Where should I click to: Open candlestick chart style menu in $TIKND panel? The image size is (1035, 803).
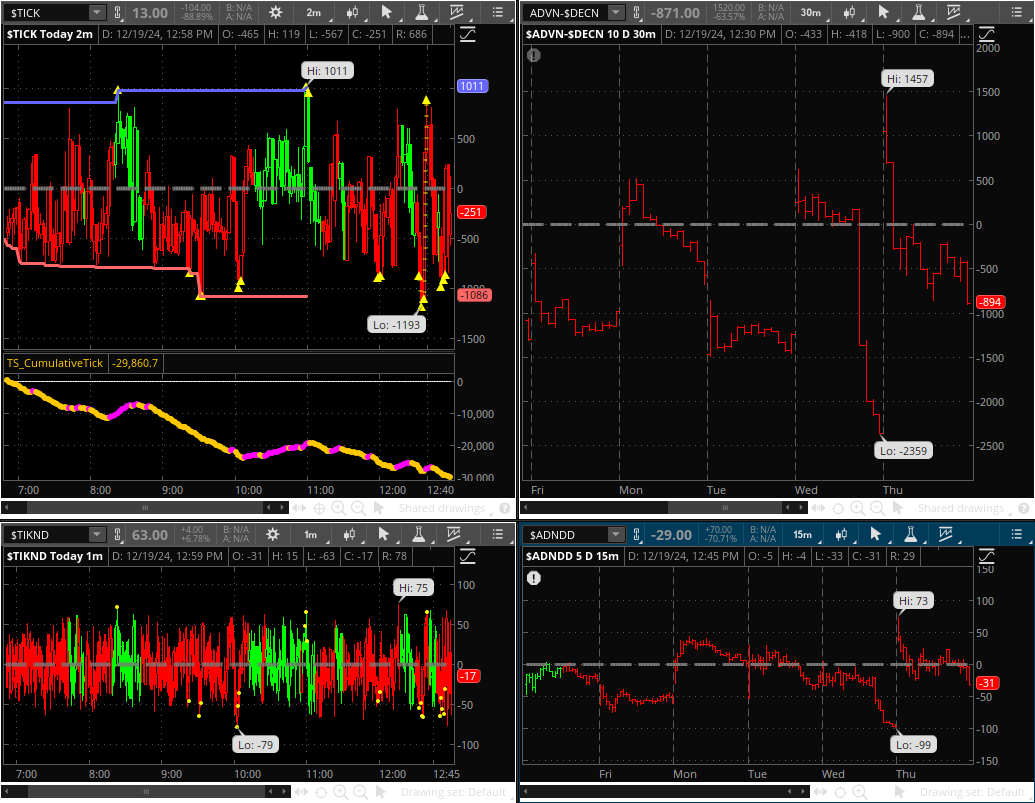click(349, 534)
